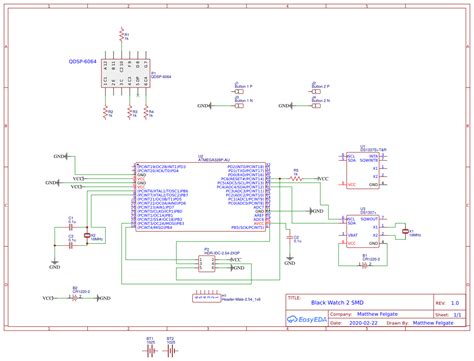Select capacitor C2 near AVCC
474x361 pixels.
[x=290, y=237]
